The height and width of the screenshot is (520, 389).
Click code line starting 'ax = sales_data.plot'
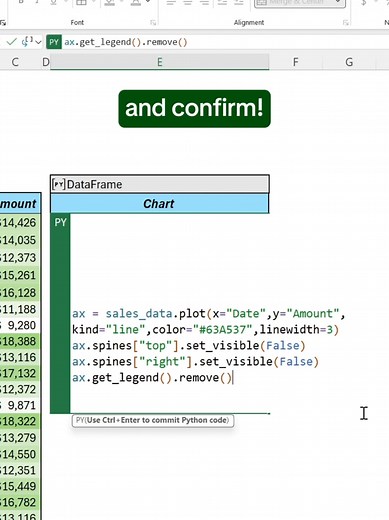(x=209, y=314)
